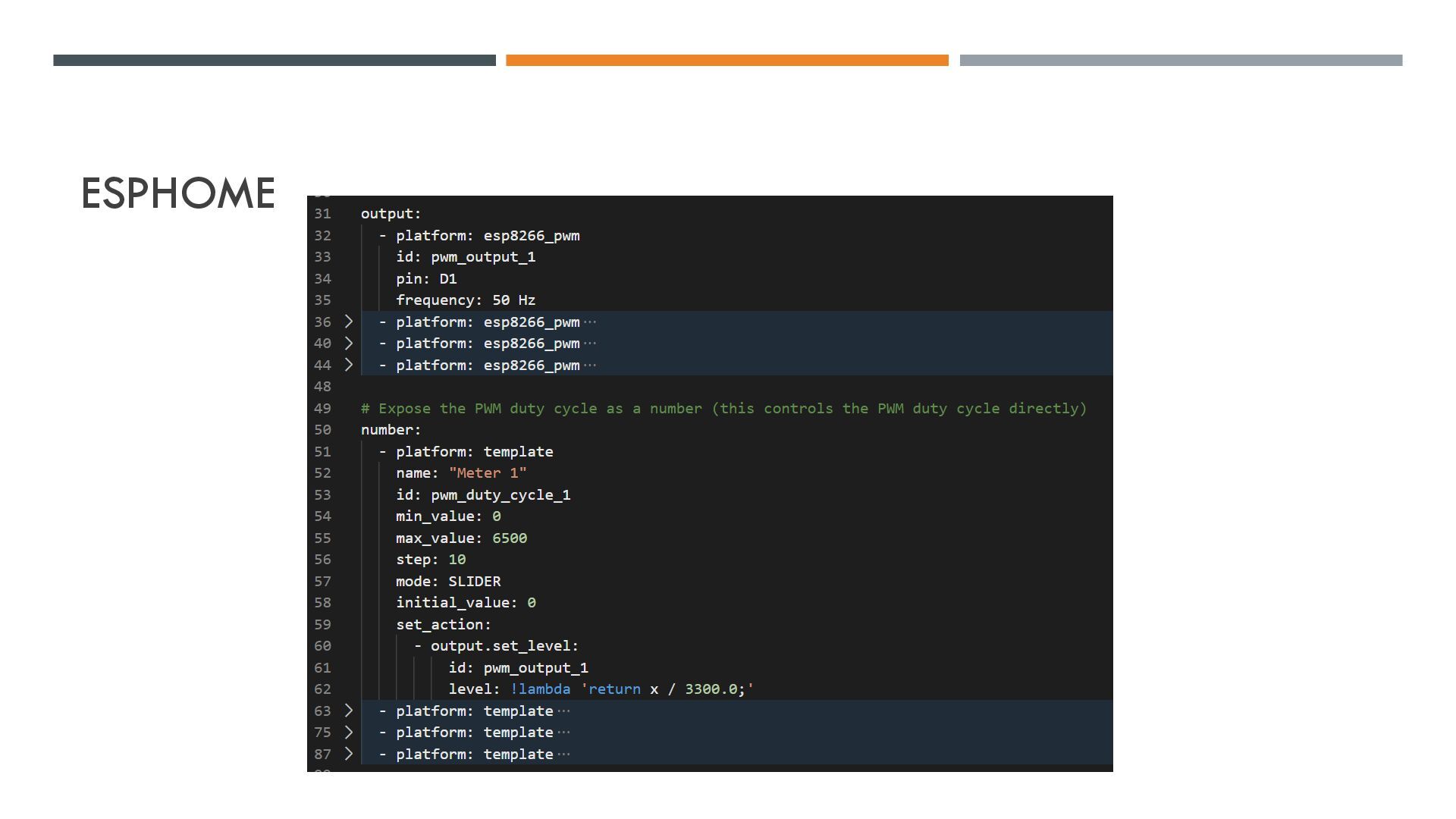The width and height of the screenshot is (1456, 819).
Task: Click the ellipsis after line 36's esp8266_pwm
Action: pos(590,322)
